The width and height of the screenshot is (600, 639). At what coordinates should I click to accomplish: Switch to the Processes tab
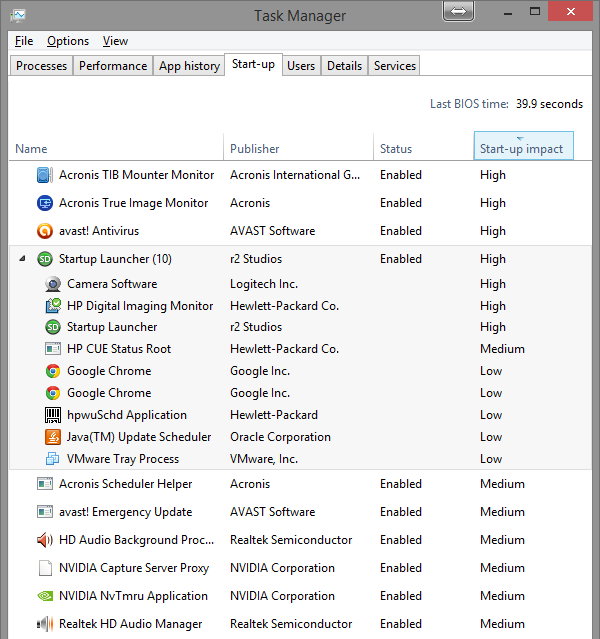click(41, 66)
